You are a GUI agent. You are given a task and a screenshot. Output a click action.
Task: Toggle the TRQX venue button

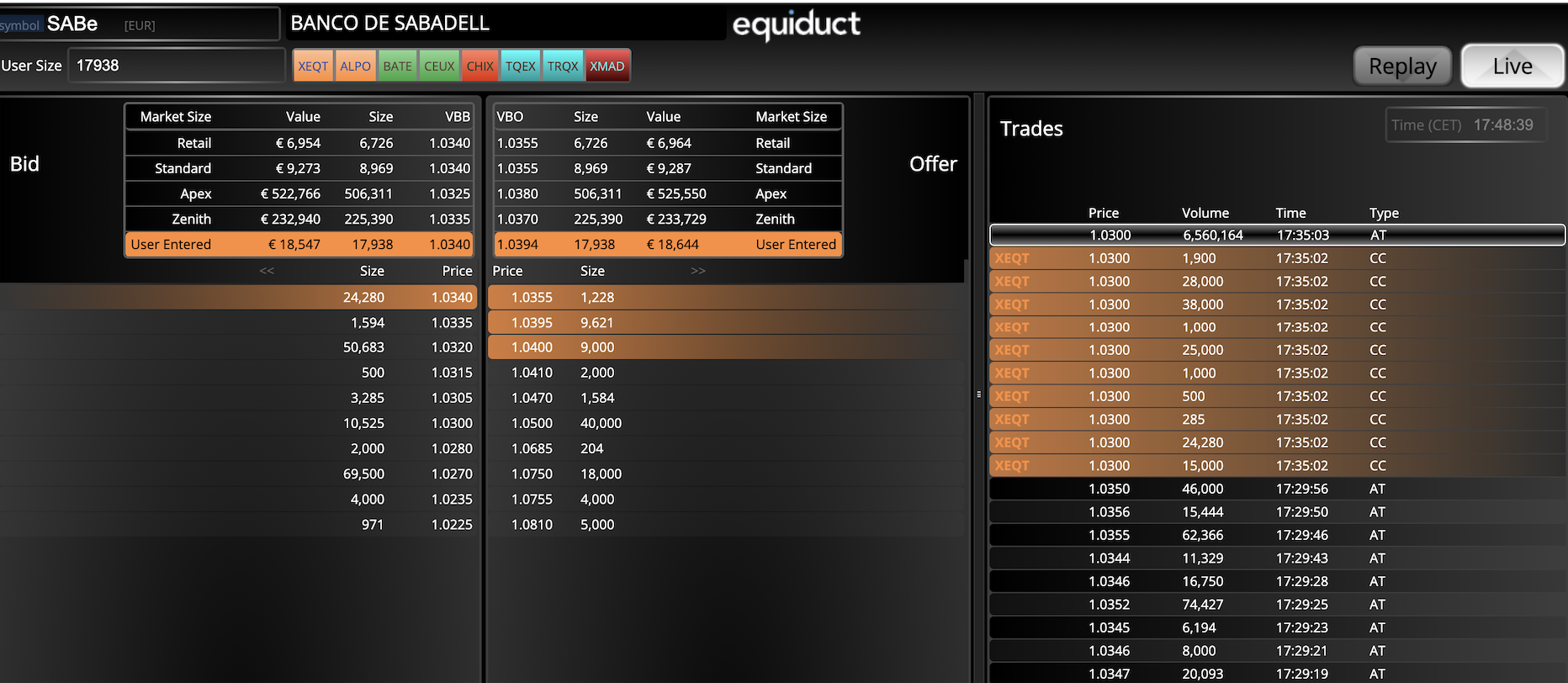(563, 66)
